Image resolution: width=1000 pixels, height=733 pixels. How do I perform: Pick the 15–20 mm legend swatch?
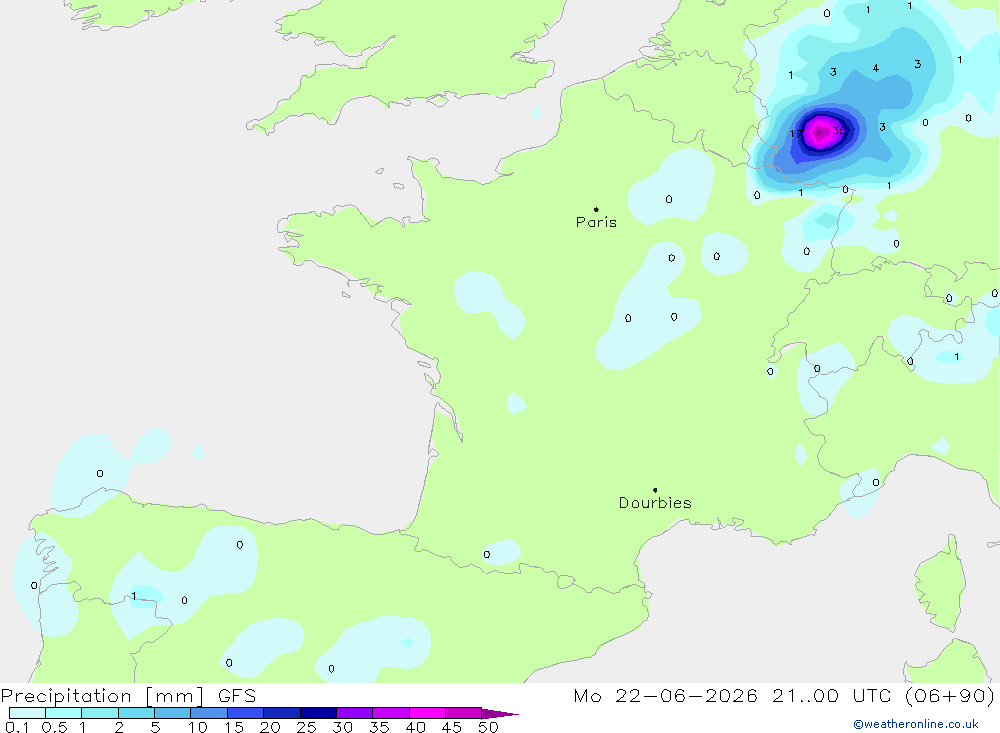246,713
